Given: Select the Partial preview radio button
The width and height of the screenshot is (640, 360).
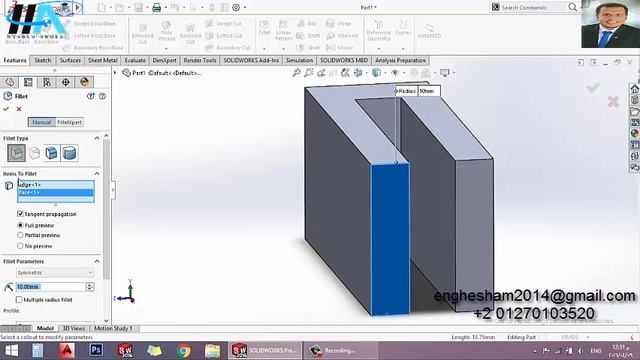Looking at the screenshot, I should click(20, 235).
